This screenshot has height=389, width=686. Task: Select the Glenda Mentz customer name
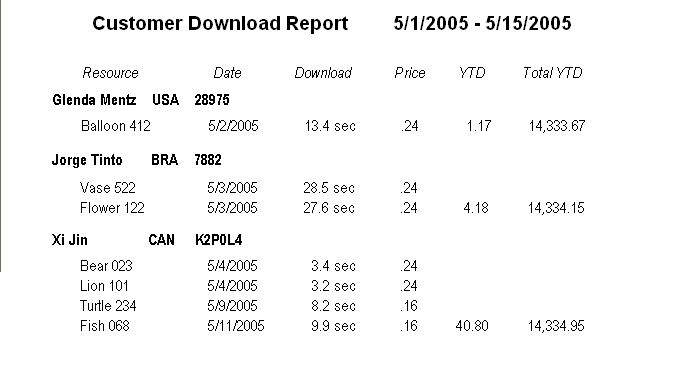[94, 100]
